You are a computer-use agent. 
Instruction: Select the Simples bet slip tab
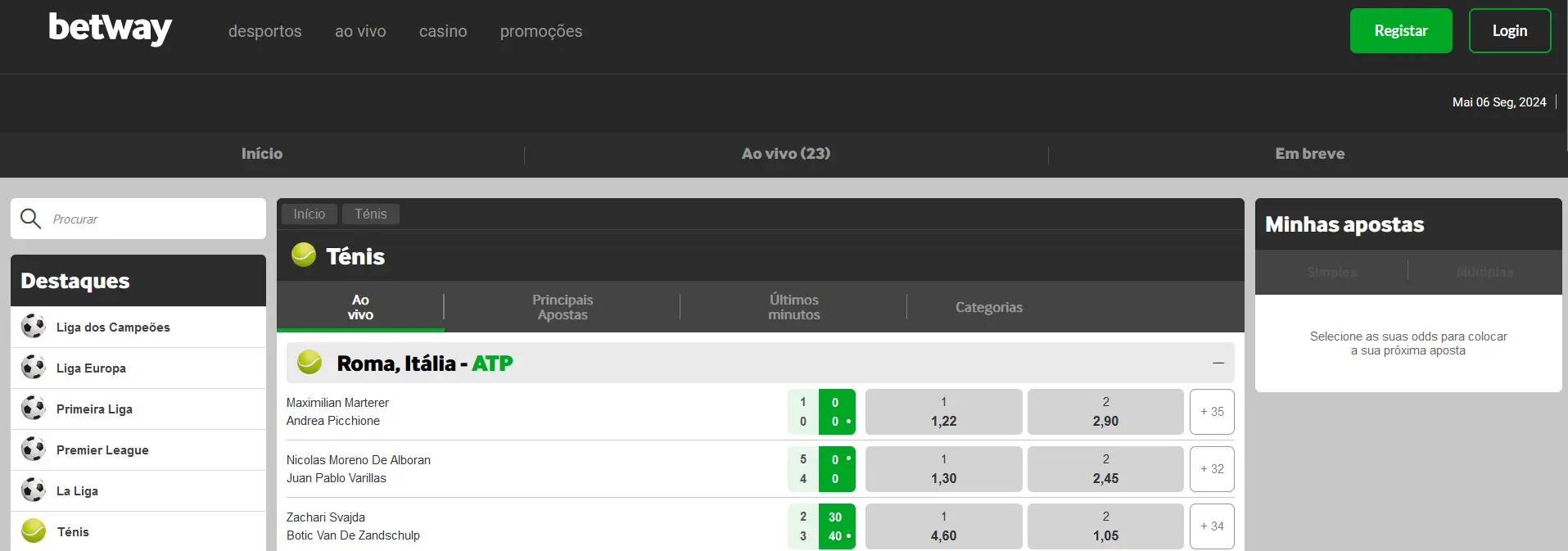[x=1331, y=272]
